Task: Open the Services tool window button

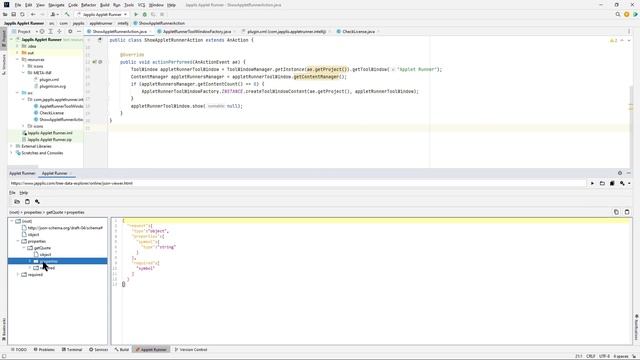Action: 98,350
